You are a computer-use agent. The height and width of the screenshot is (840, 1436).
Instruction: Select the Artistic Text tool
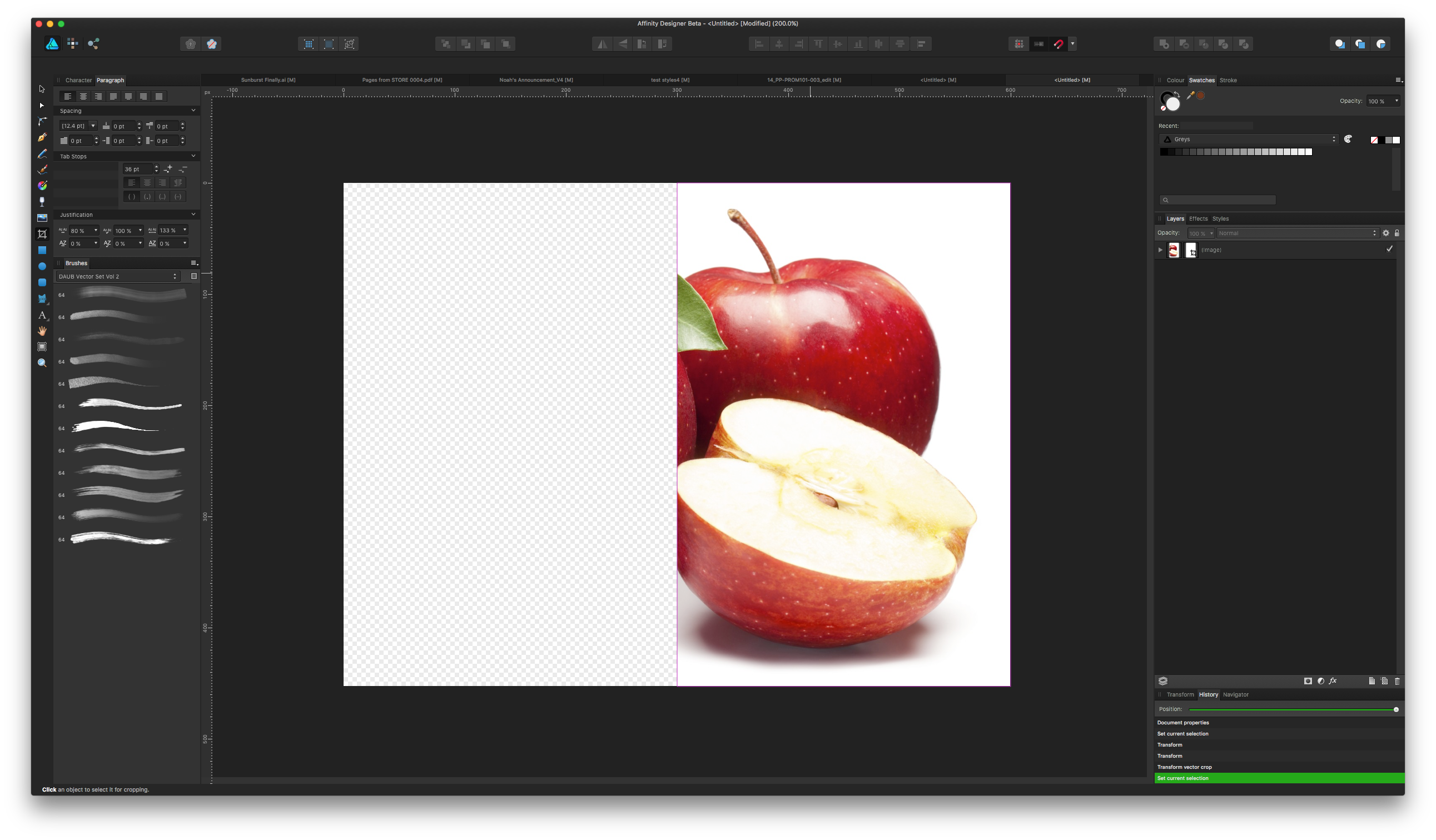coord(42,315)
